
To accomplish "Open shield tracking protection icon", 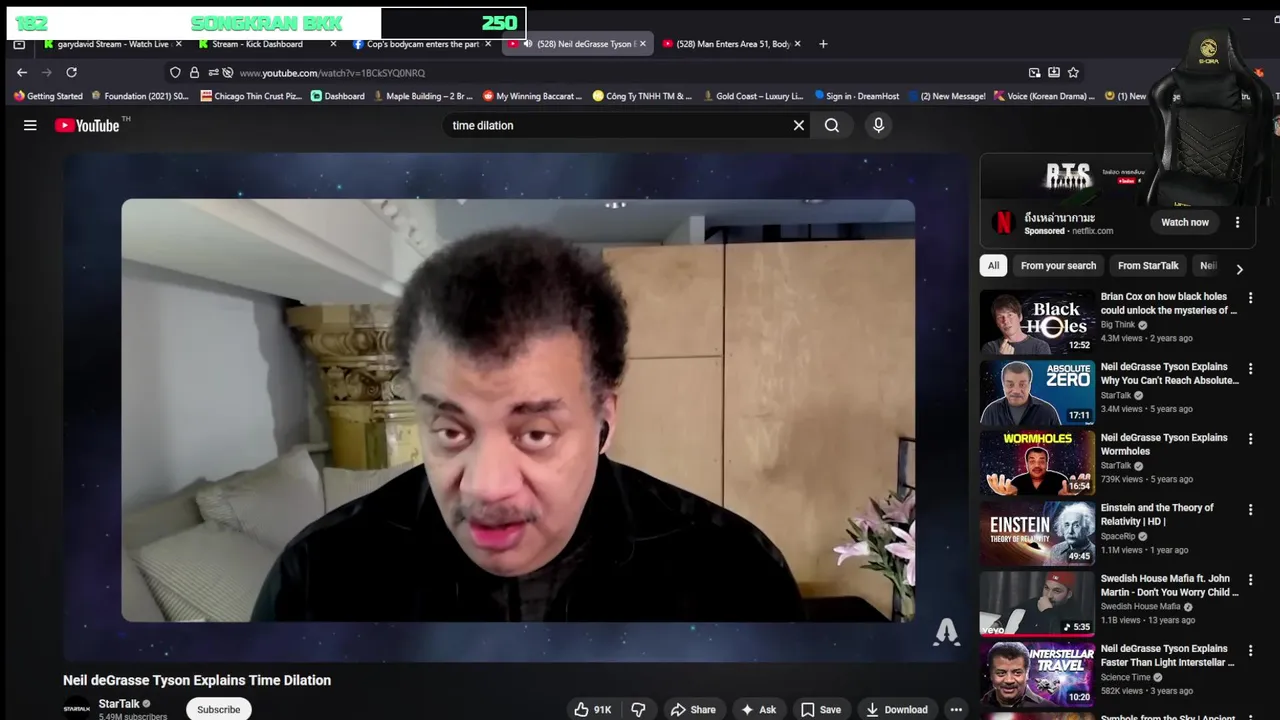I will [175, 72].
